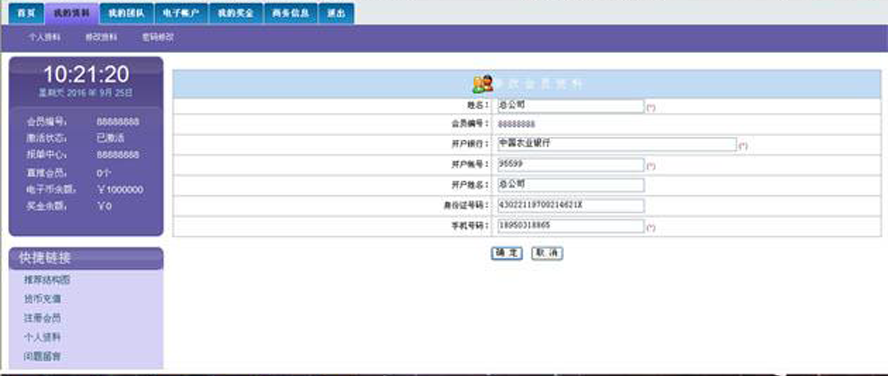Screen dimensions: 888x376
Task: Click the 退出 logout tab
Action: tap(336, 14)
